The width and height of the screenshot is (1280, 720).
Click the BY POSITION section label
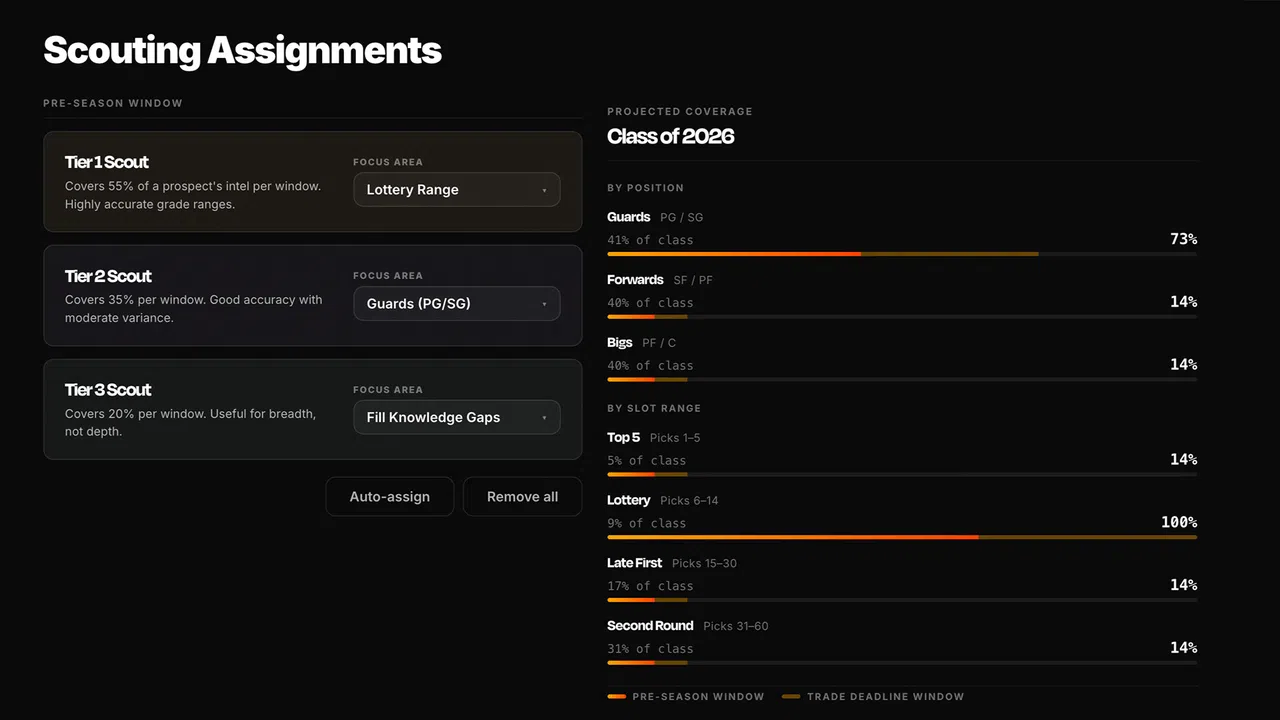646,188
